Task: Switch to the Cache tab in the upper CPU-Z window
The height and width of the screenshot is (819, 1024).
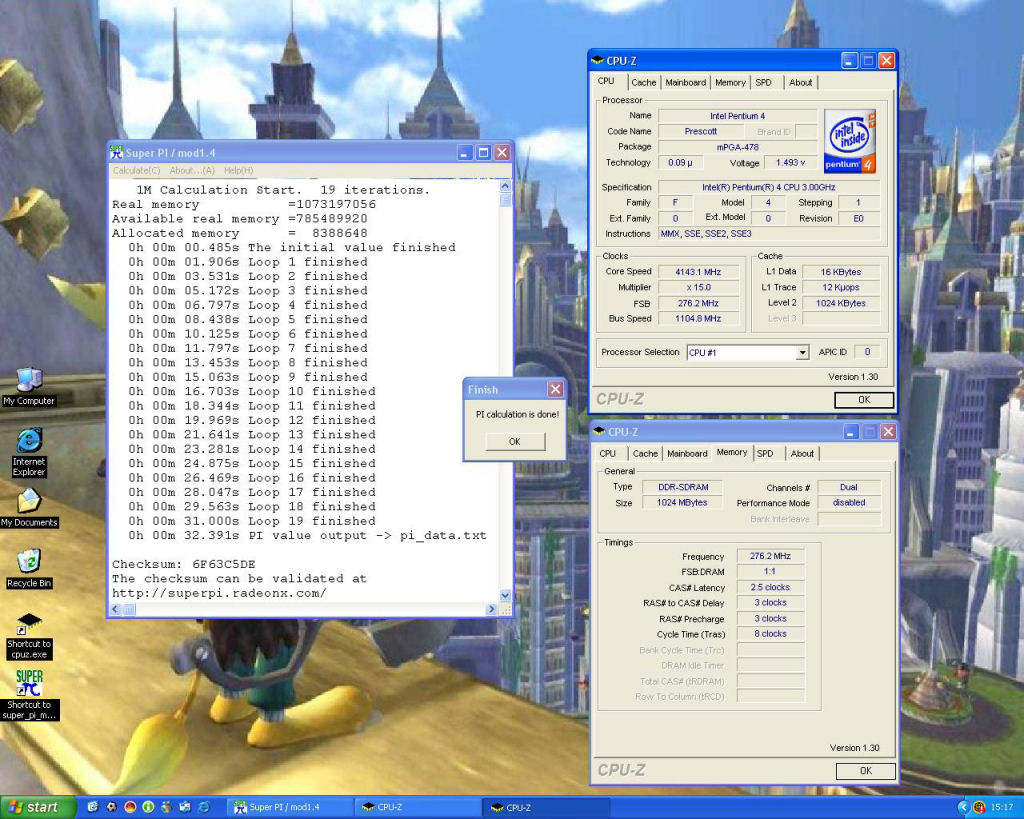Action: click(x=643, y=82)
